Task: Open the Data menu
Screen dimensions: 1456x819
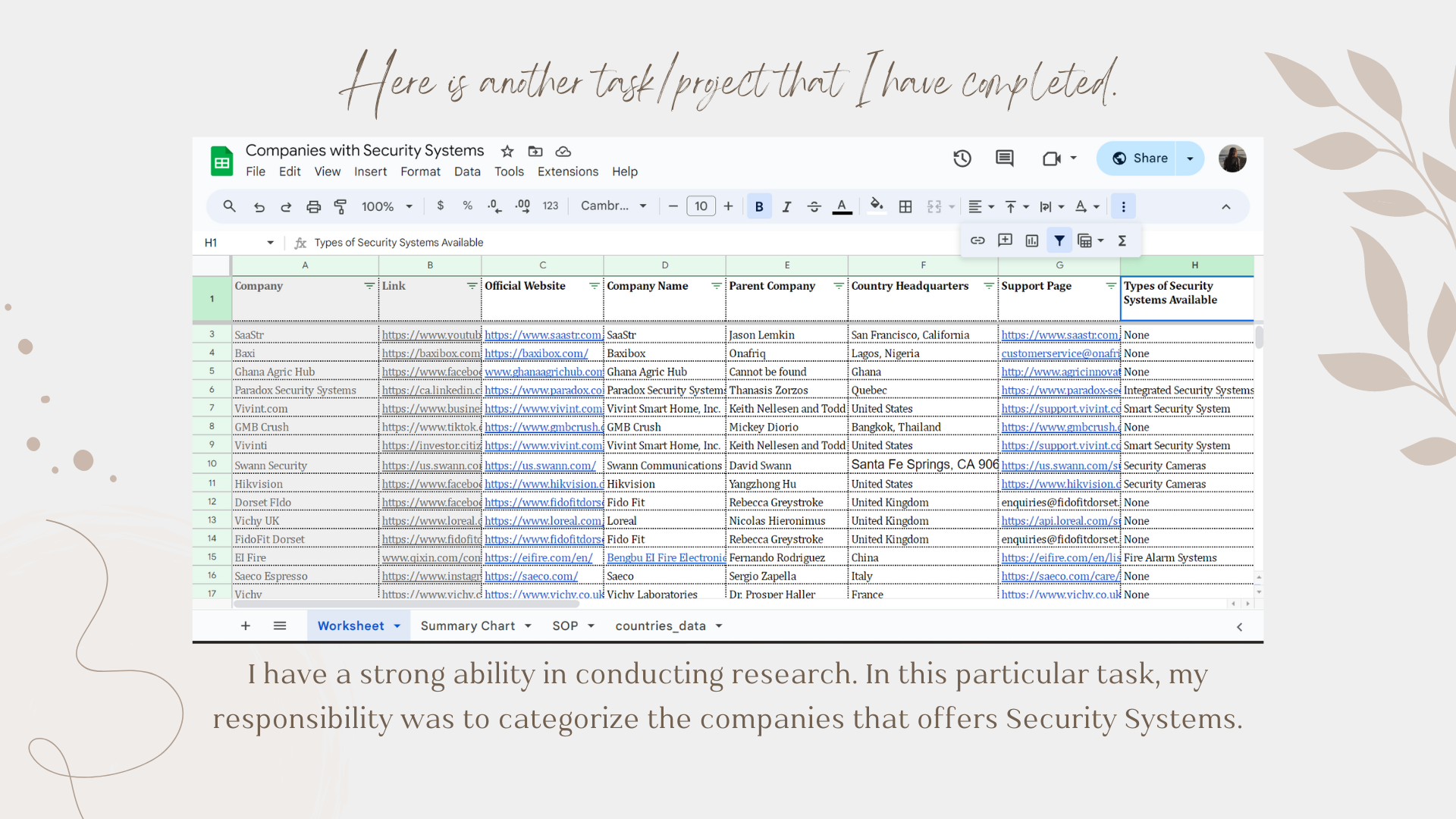Action: [x=467, y=171]
